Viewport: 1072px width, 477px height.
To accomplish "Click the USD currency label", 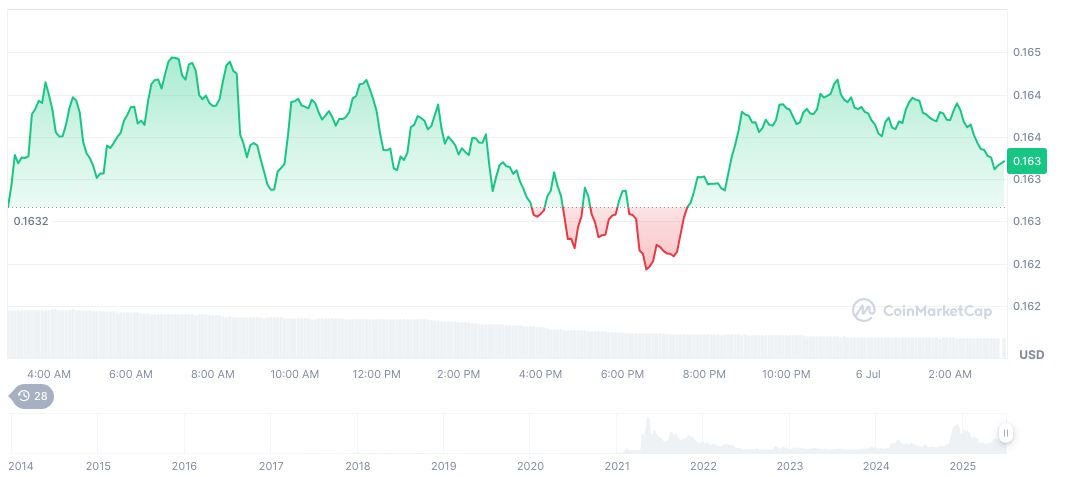I will pyautogui.click(x=1031, y=355).
